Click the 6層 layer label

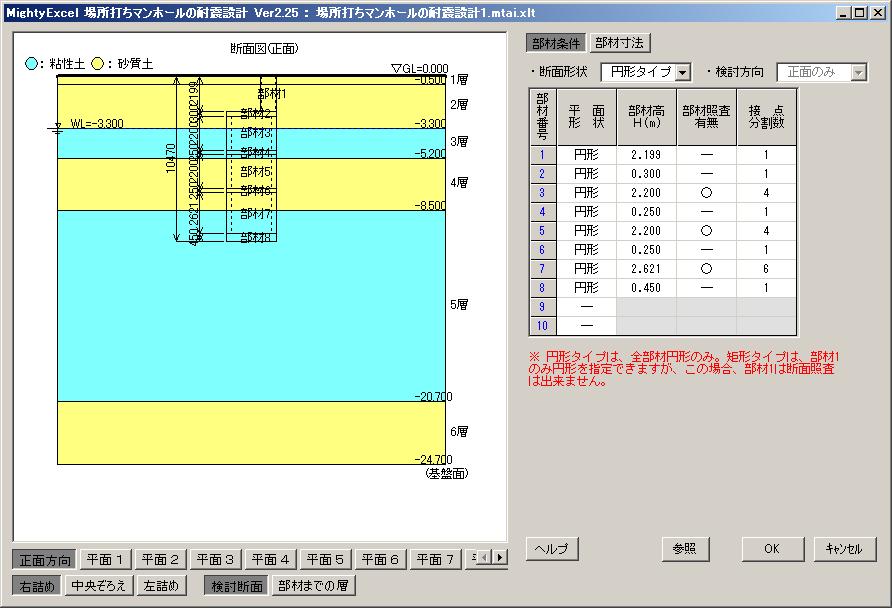tap(459, 432)
